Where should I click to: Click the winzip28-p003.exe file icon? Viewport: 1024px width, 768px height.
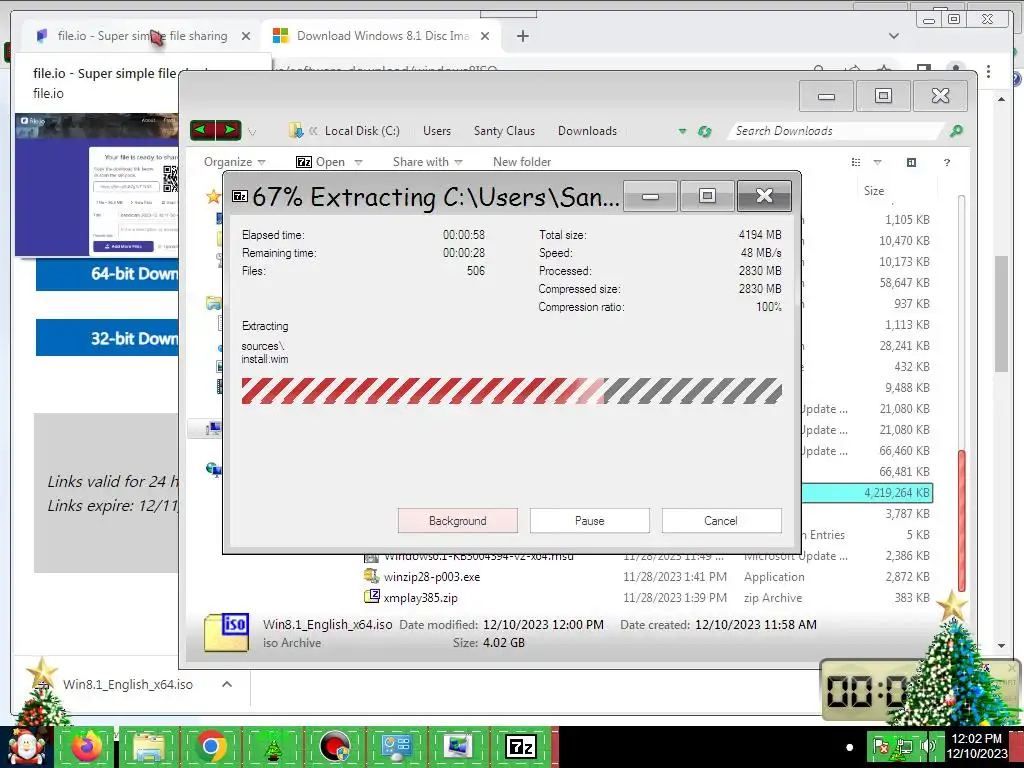(372, 576)
